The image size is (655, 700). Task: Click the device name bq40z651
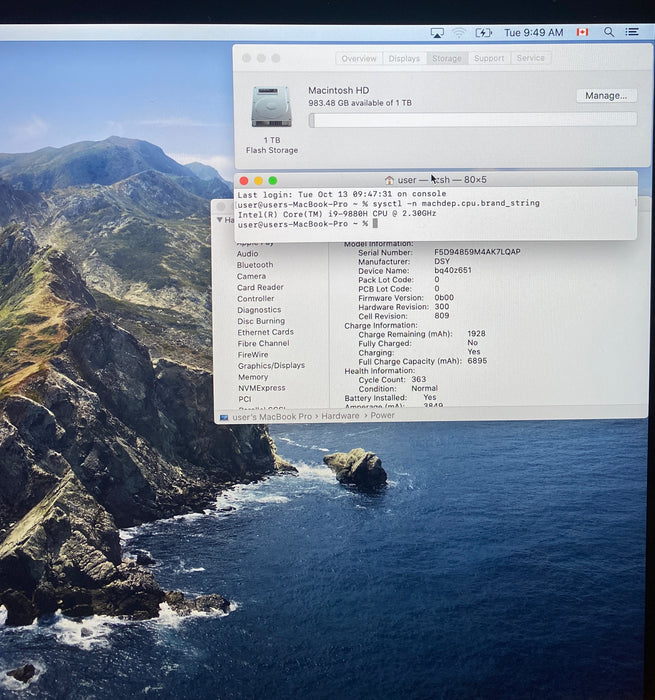pyautogui.click(x=453, y=270)
